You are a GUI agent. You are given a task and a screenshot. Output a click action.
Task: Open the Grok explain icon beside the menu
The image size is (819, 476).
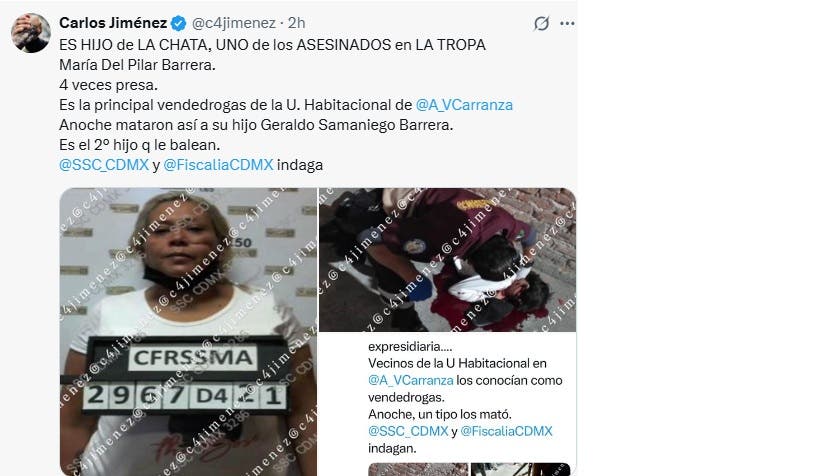pyautogui.click(x=542, y=24)
